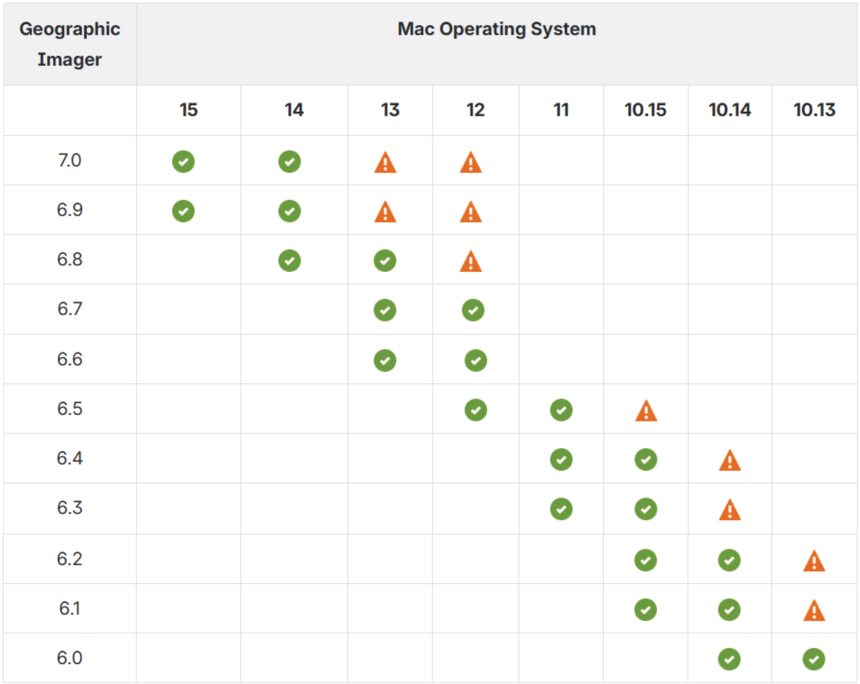The width and height of the screenshot is (860, 684).
Task: Click the warning triangle for 7.0 on macOS 13
Action: (385, 162)
